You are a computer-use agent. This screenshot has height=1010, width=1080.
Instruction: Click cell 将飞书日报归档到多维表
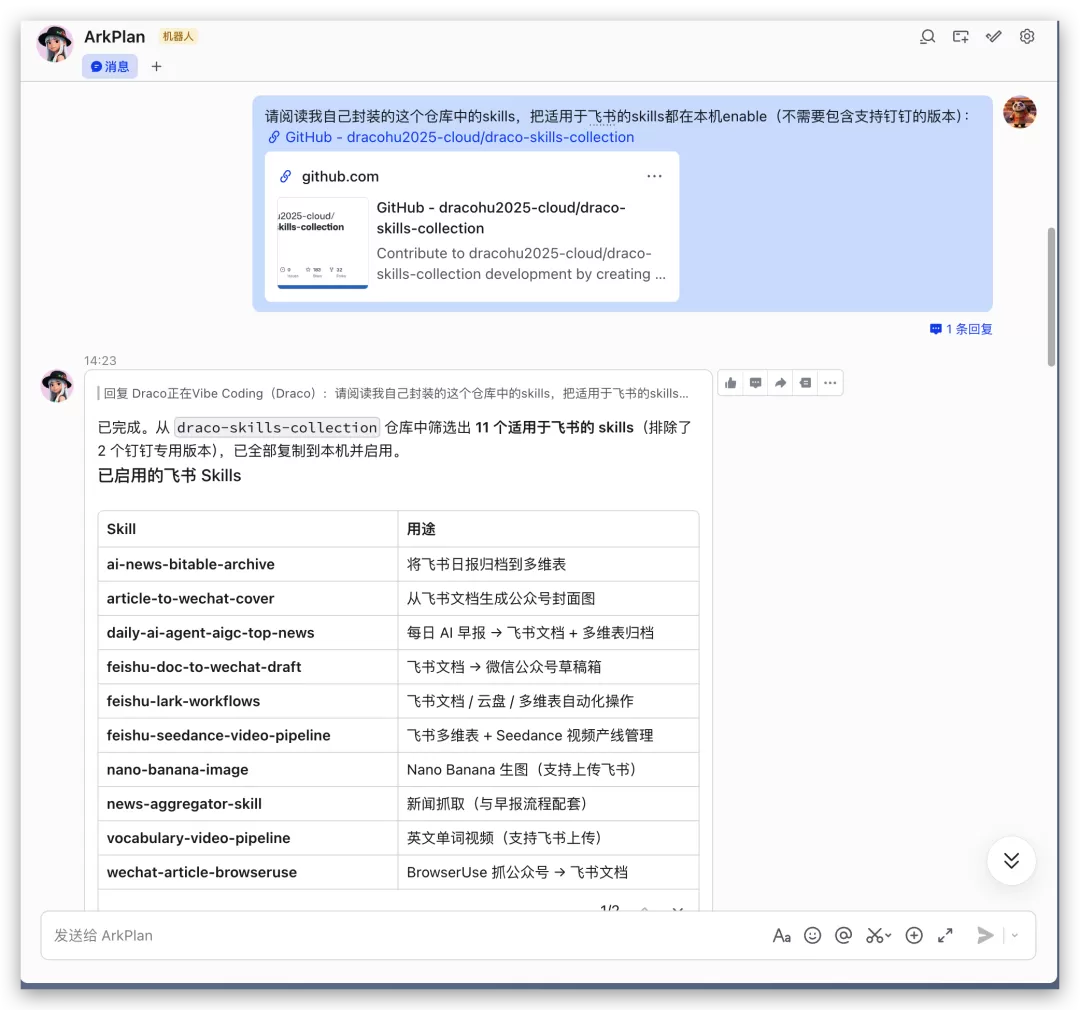[548, 564]
